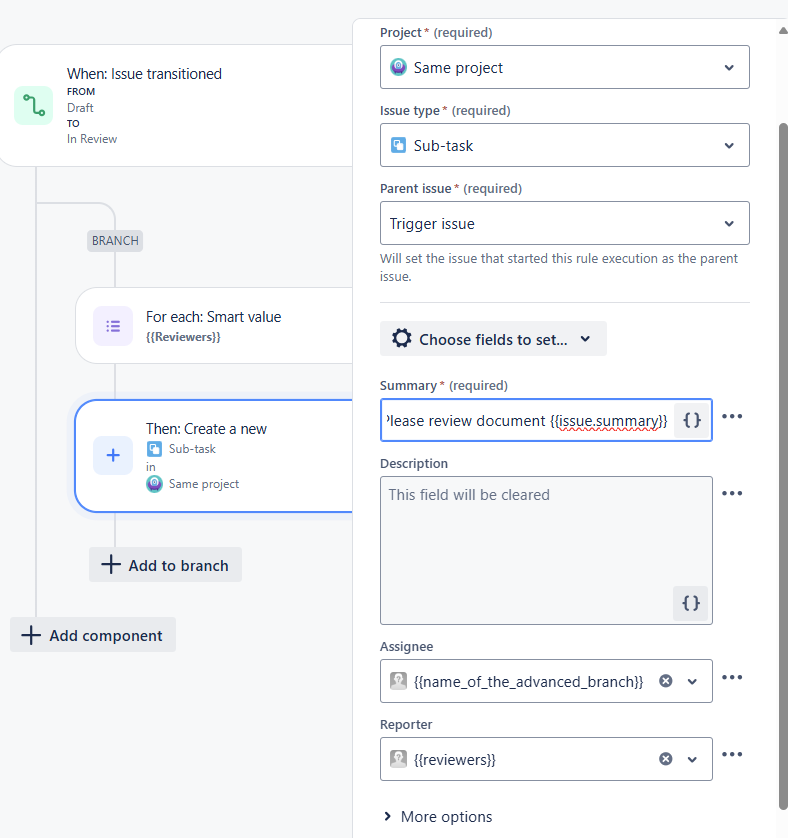
Task: Clear the Reporter field value
Action: (666, 759)
